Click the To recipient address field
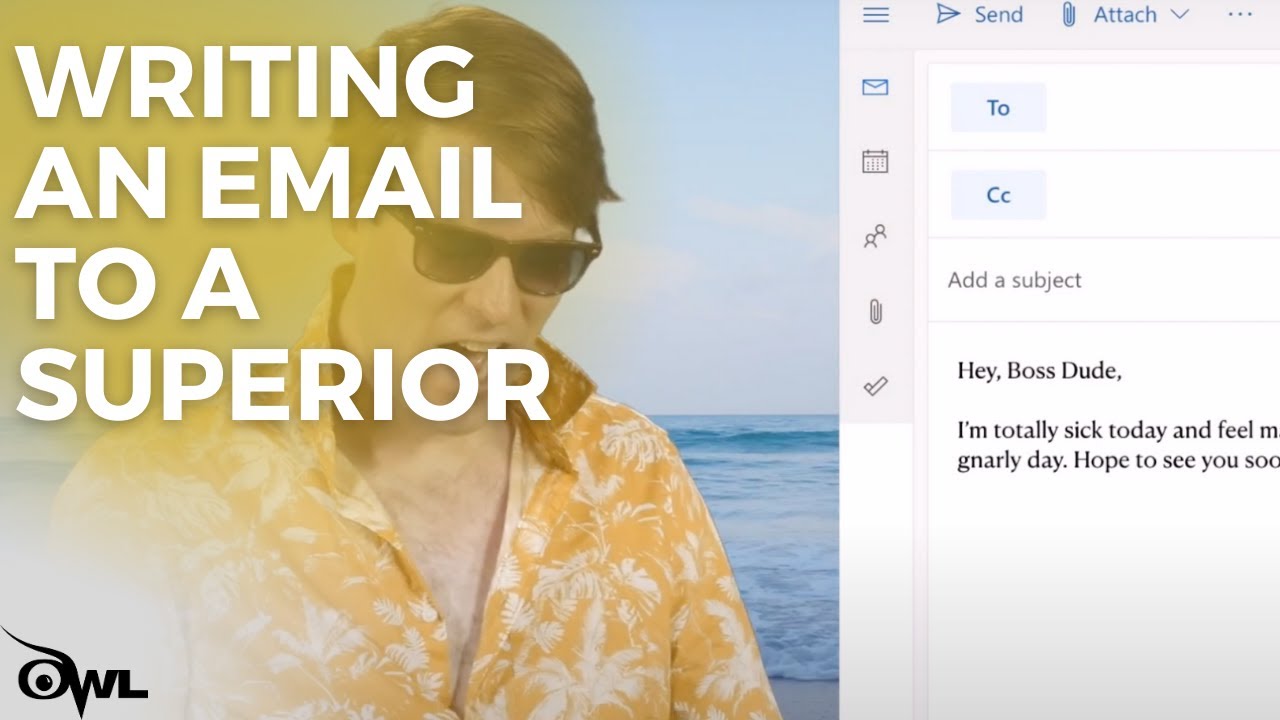Image resolution: width=1280 pixels, height=720 pixels. coord(1163,108)
